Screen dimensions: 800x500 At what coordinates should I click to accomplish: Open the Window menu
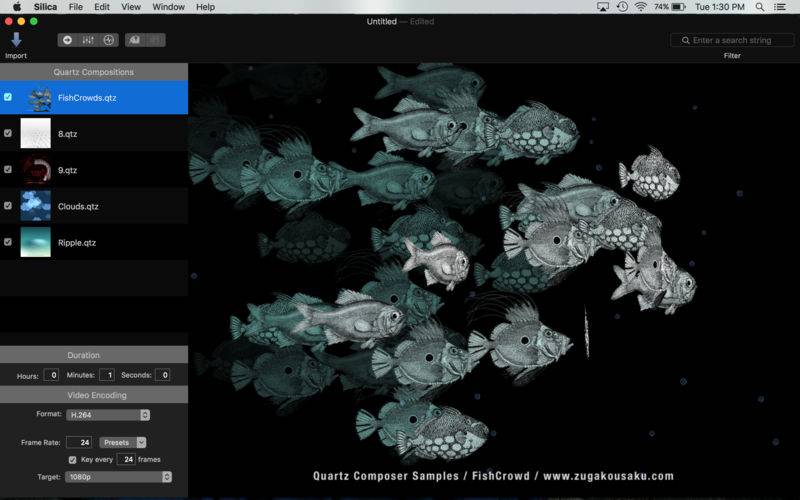click(x=168, y=7)
